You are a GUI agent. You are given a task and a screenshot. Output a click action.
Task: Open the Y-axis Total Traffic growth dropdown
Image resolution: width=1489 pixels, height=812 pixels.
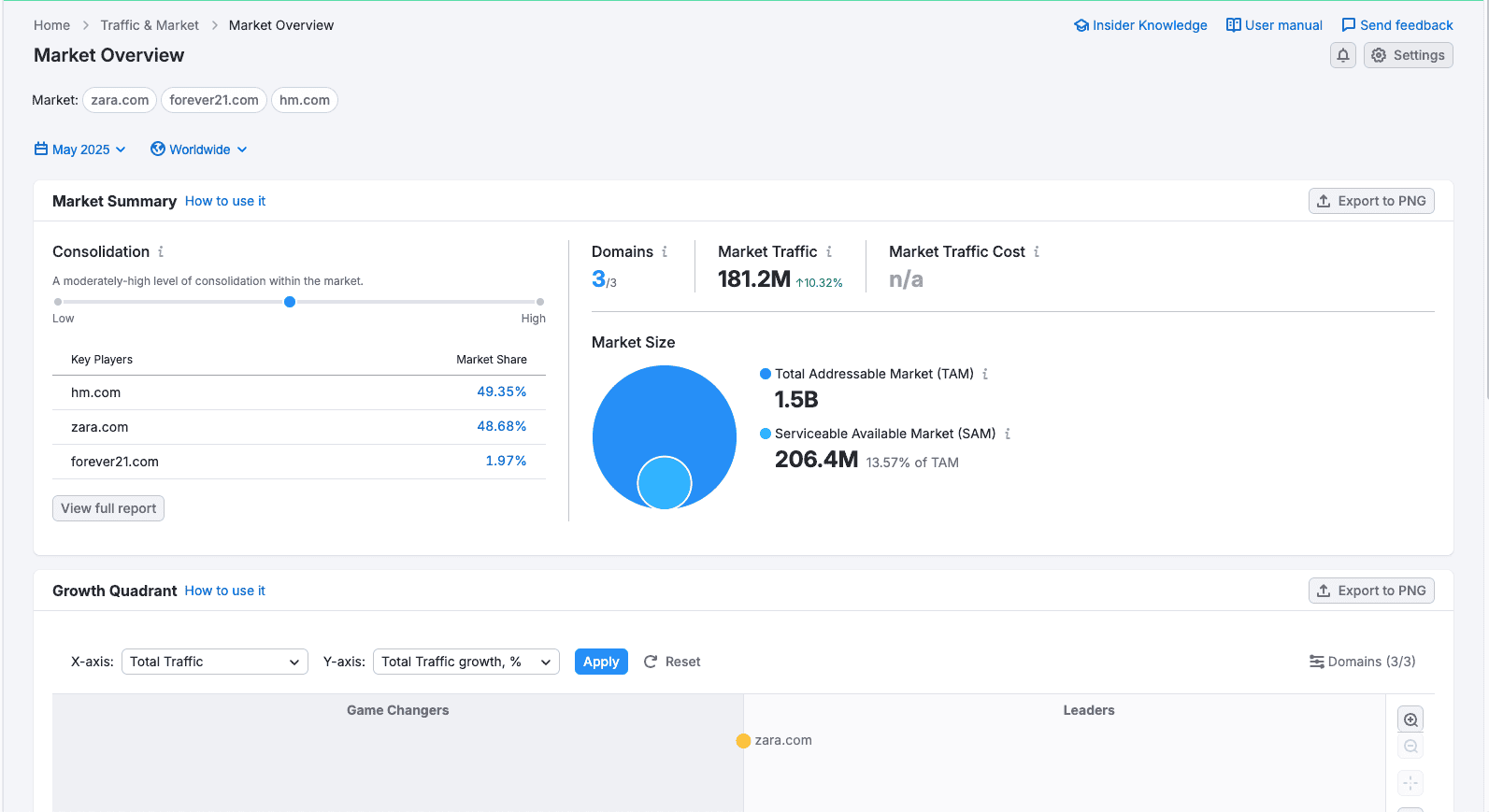466,662
